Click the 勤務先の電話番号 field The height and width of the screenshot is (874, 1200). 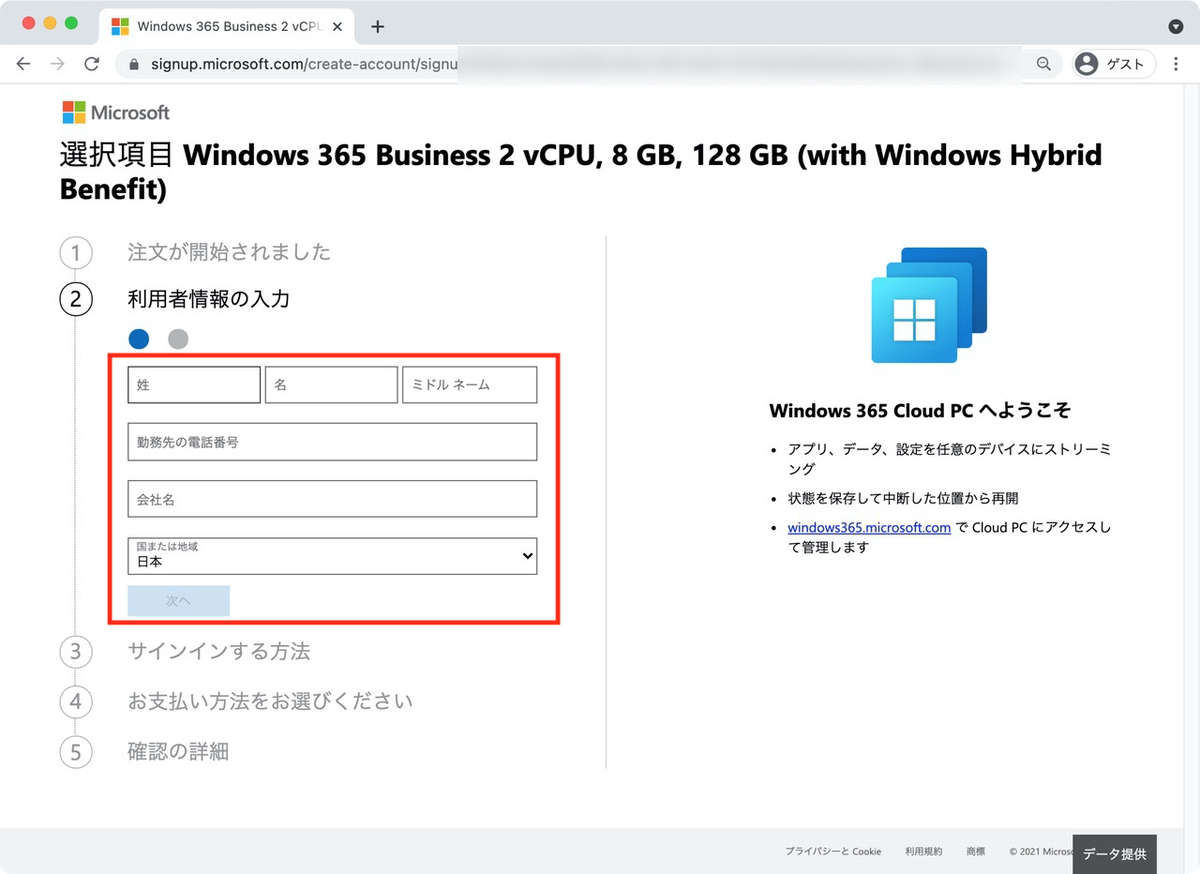tap(332, 441)
